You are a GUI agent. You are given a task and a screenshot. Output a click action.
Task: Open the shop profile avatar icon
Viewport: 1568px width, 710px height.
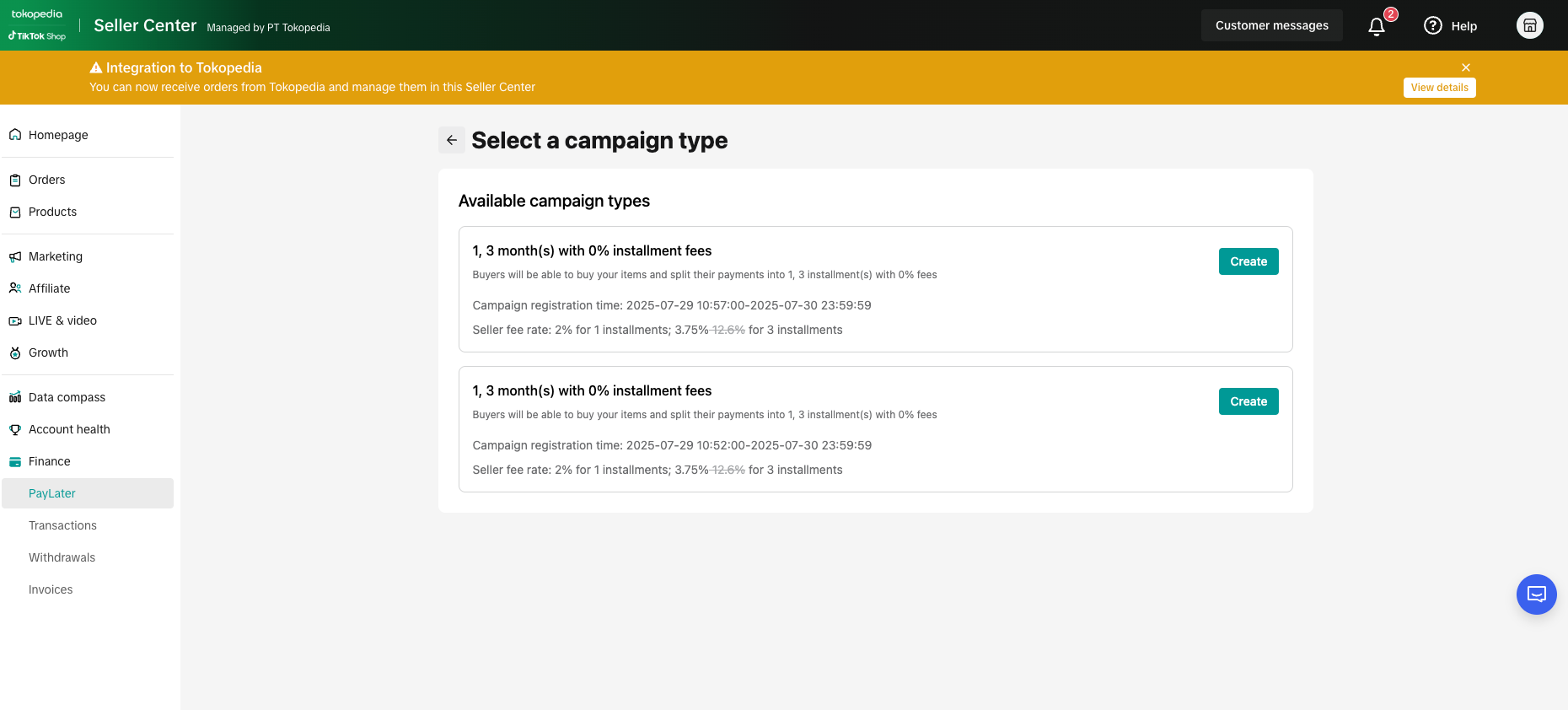pyautogui.click(x=1529, y=26)
